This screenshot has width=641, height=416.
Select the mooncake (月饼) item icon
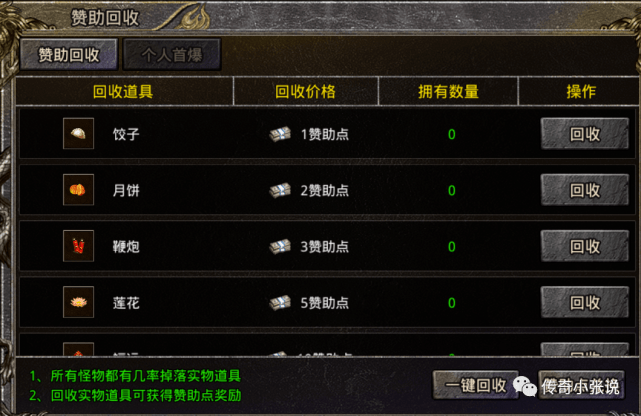pyautogui.click(x=78, y=190)
